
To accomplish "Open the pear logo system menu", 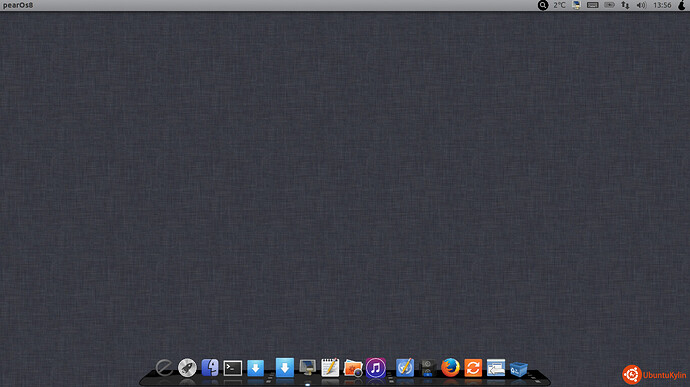I will pos(682,5).
